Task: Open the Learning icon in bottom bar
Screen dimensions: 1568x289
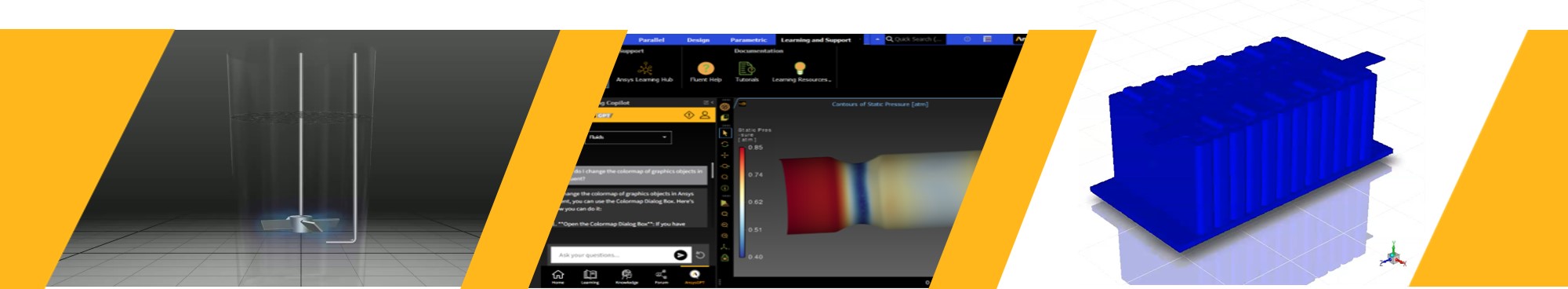Action: pos(590,275)
